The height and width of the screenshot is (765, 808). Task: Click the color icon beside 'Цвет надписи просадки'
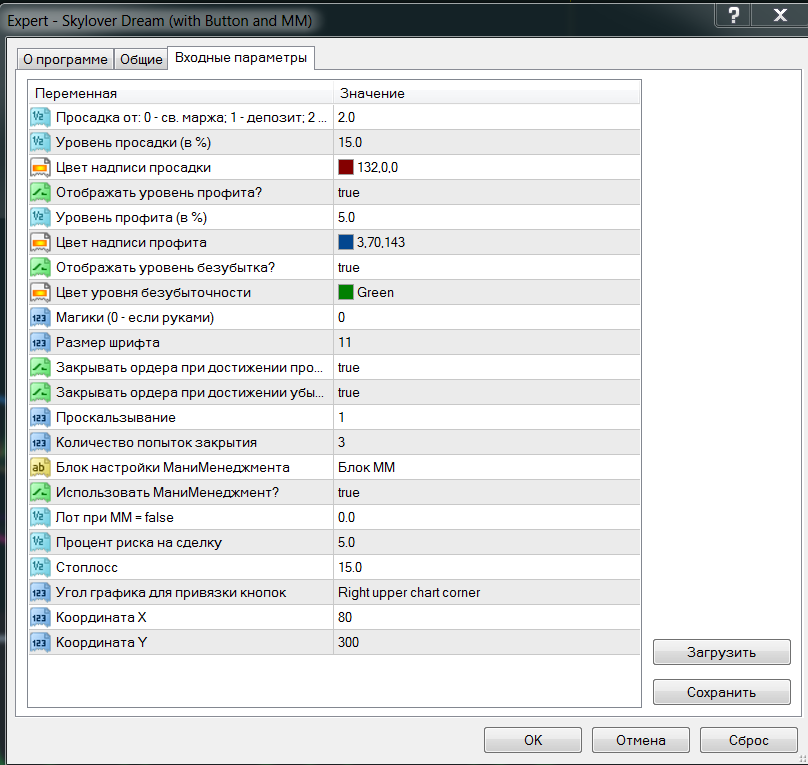click(40, 167)
